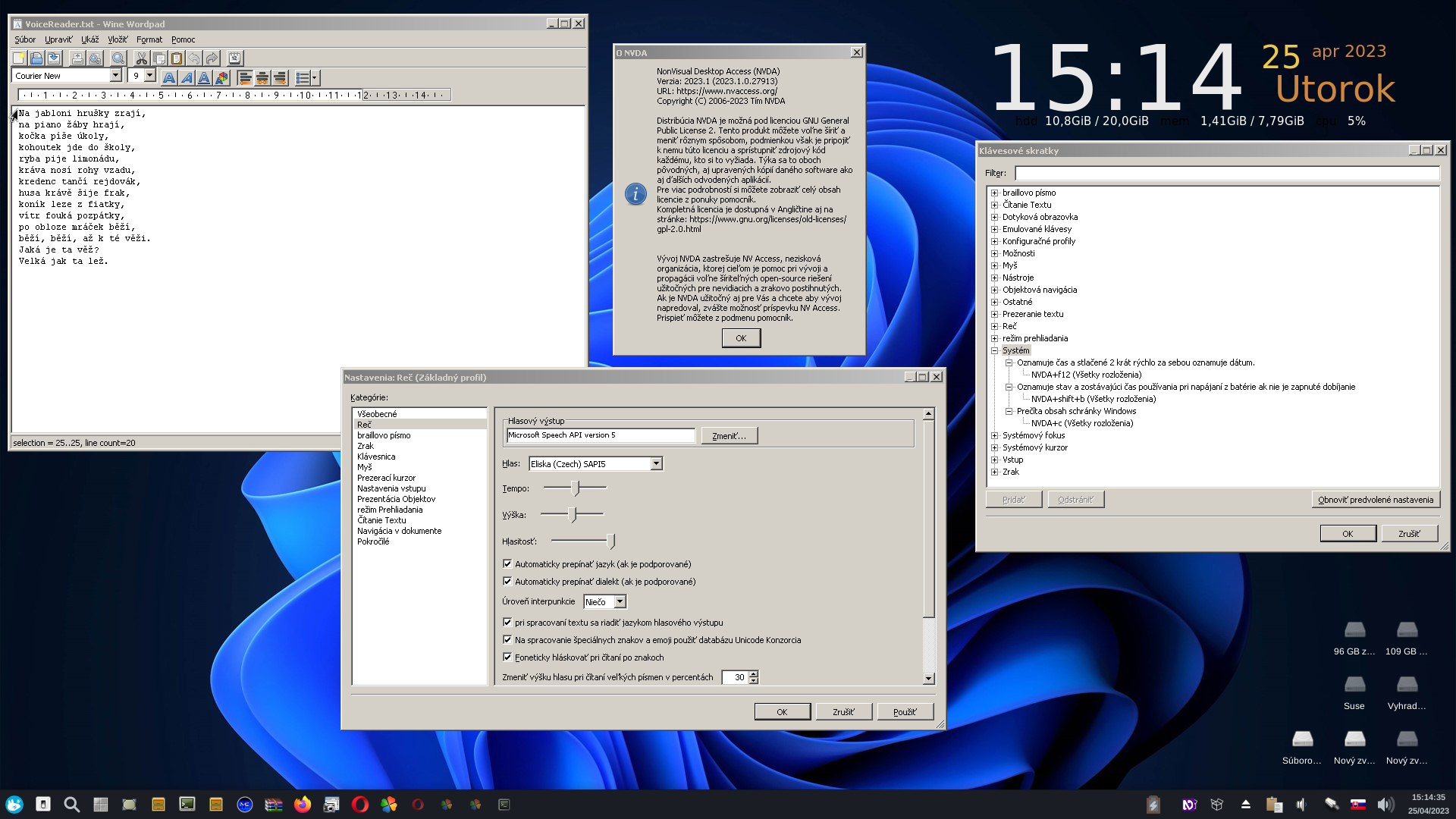Viewport: 1456px width, 819px height.
Task: Open the Hlas voice dropdown
Action: point(656,463)
